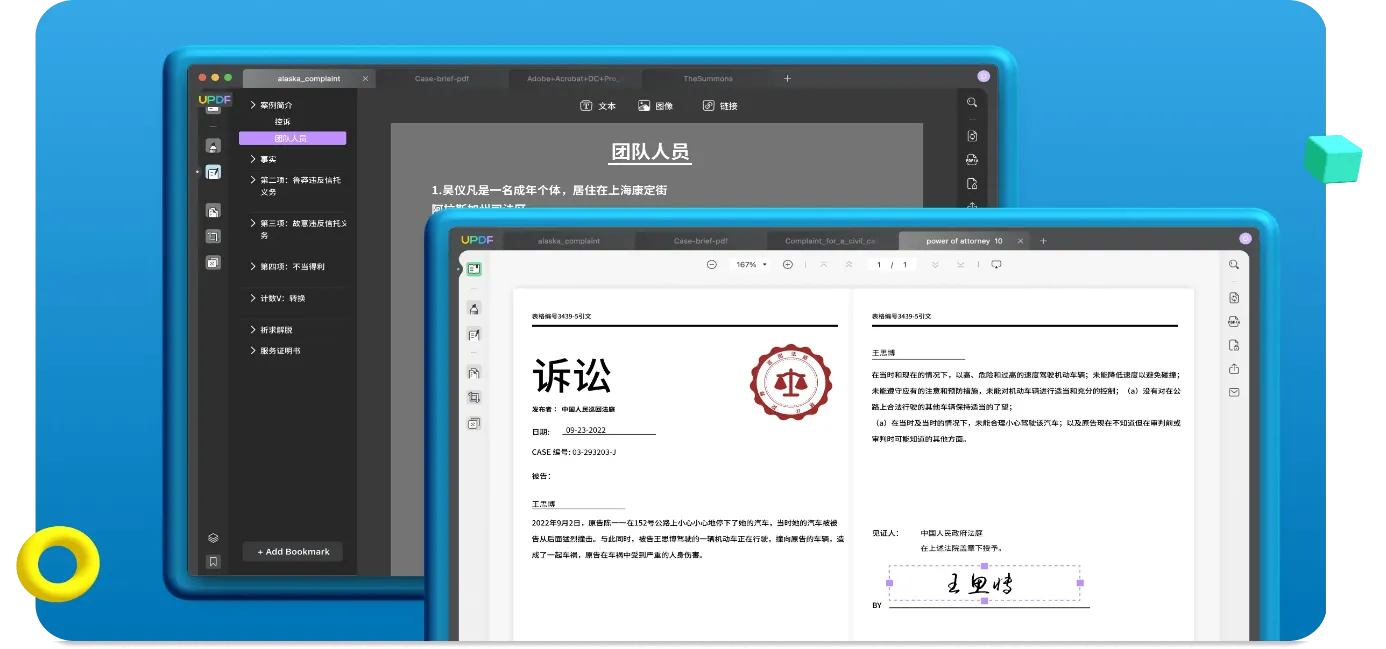
Task: Expand the 第四项:不当得利 bookmark
Action: coord(253,267)
